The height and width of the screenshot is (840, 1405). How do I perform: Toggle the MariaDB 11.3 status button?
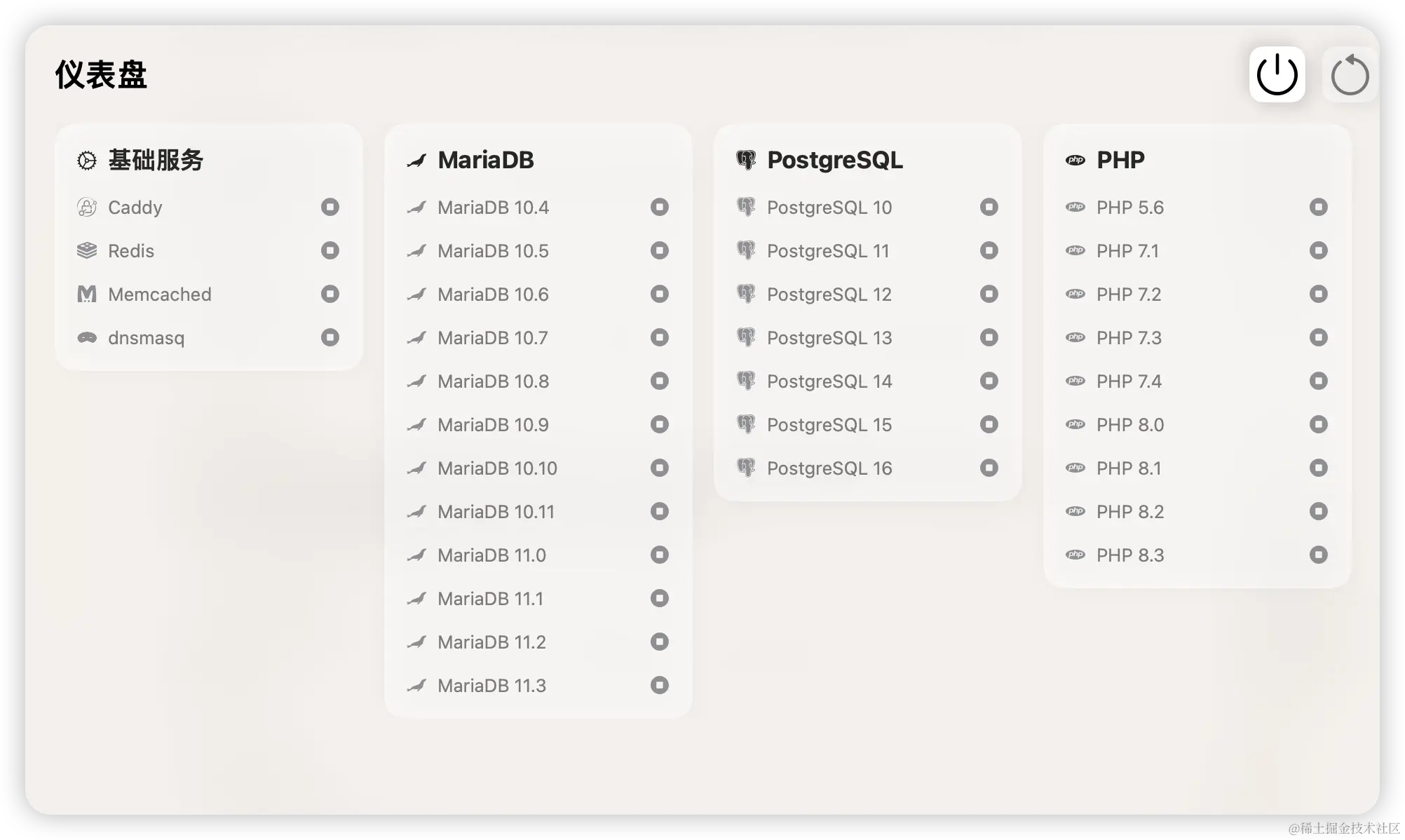click(660, 685)
